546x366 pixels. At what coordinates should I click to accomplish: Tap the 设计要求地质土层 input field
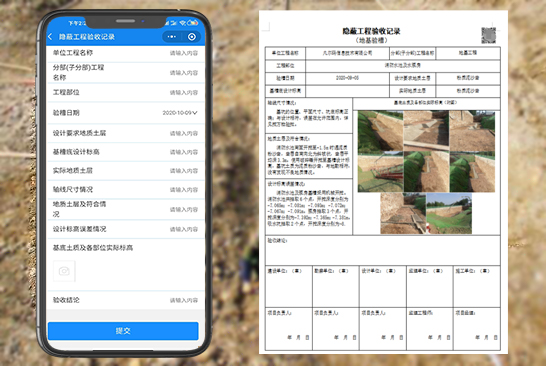click(x=125, y=133)
